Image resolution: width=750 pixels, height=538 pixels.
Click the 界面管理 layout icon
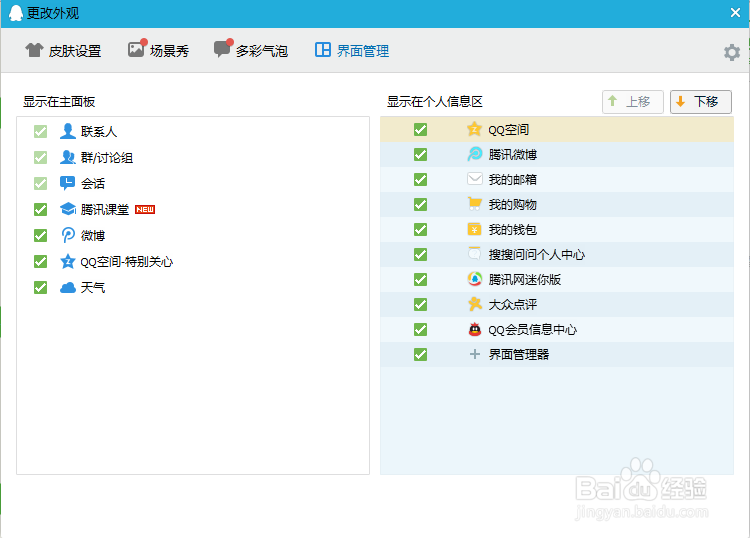tap(323, 50)
